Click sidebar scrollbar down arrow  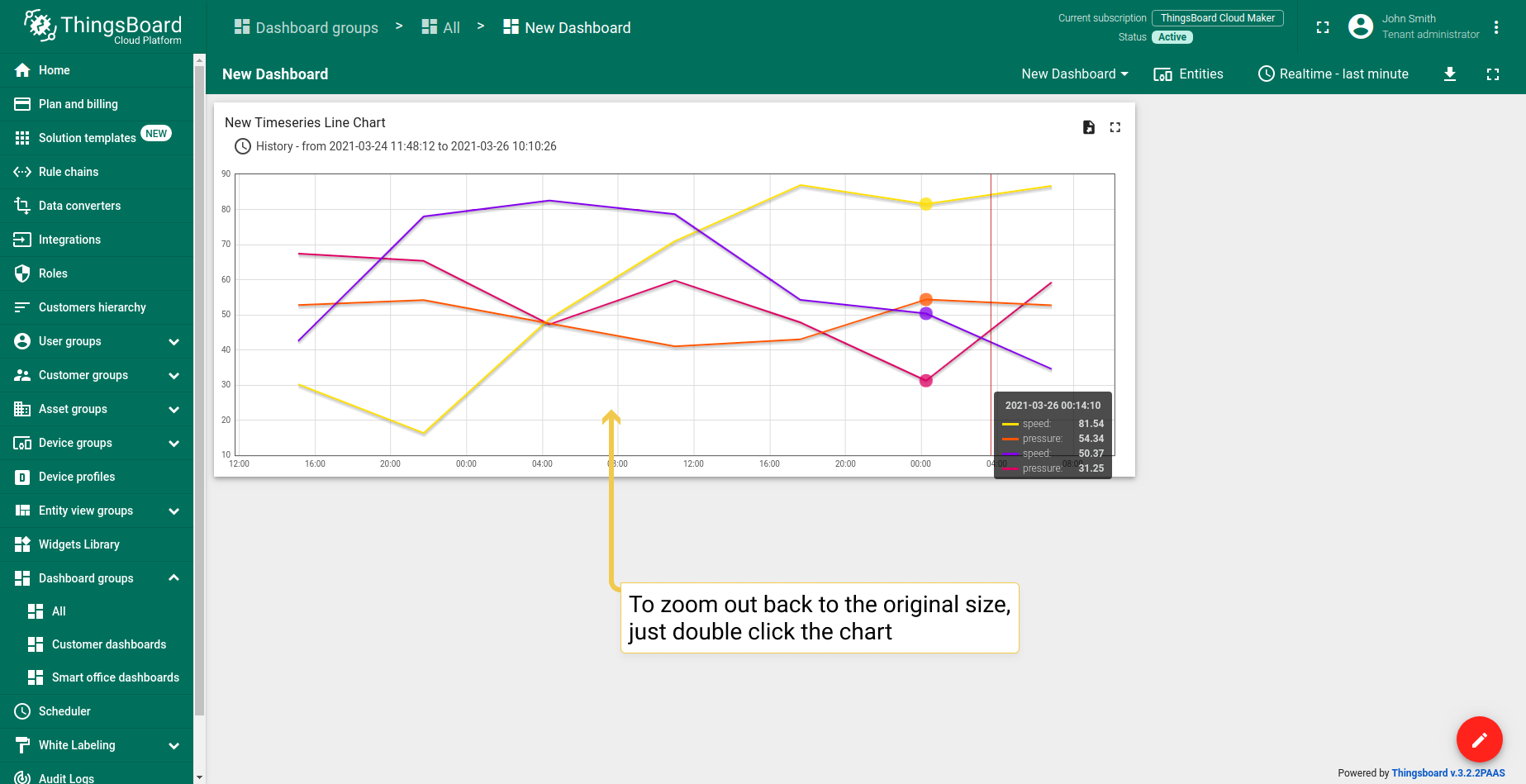(x=199, y=777)
